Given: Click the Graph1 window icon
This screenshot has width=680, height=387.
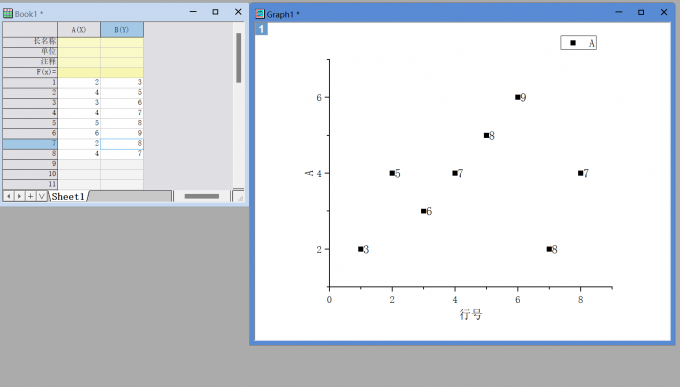Looking at the screenshot, I should [x=260, y=14].
